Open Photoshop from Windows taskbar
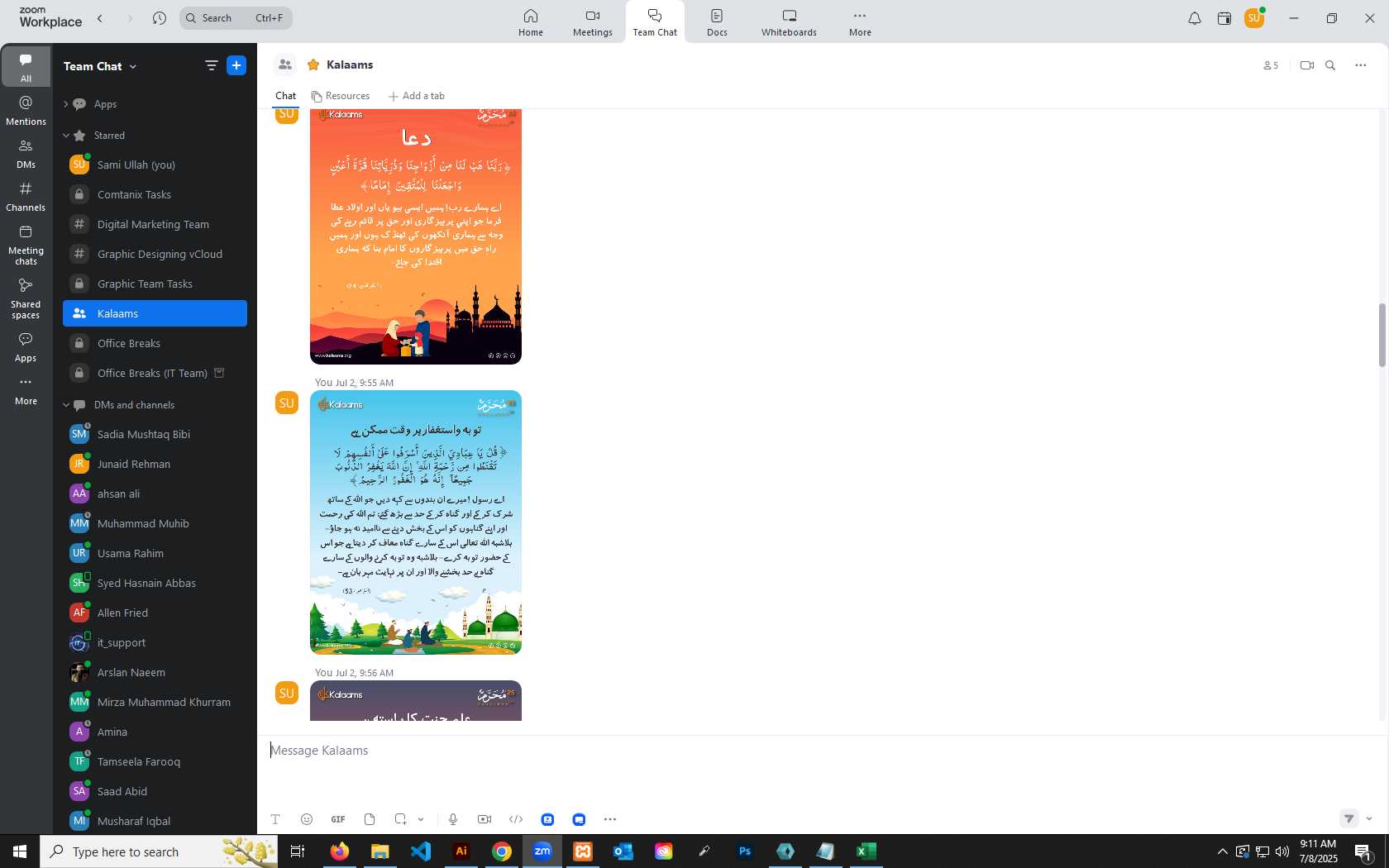The image size is (1389, 868). click(744, 851)
